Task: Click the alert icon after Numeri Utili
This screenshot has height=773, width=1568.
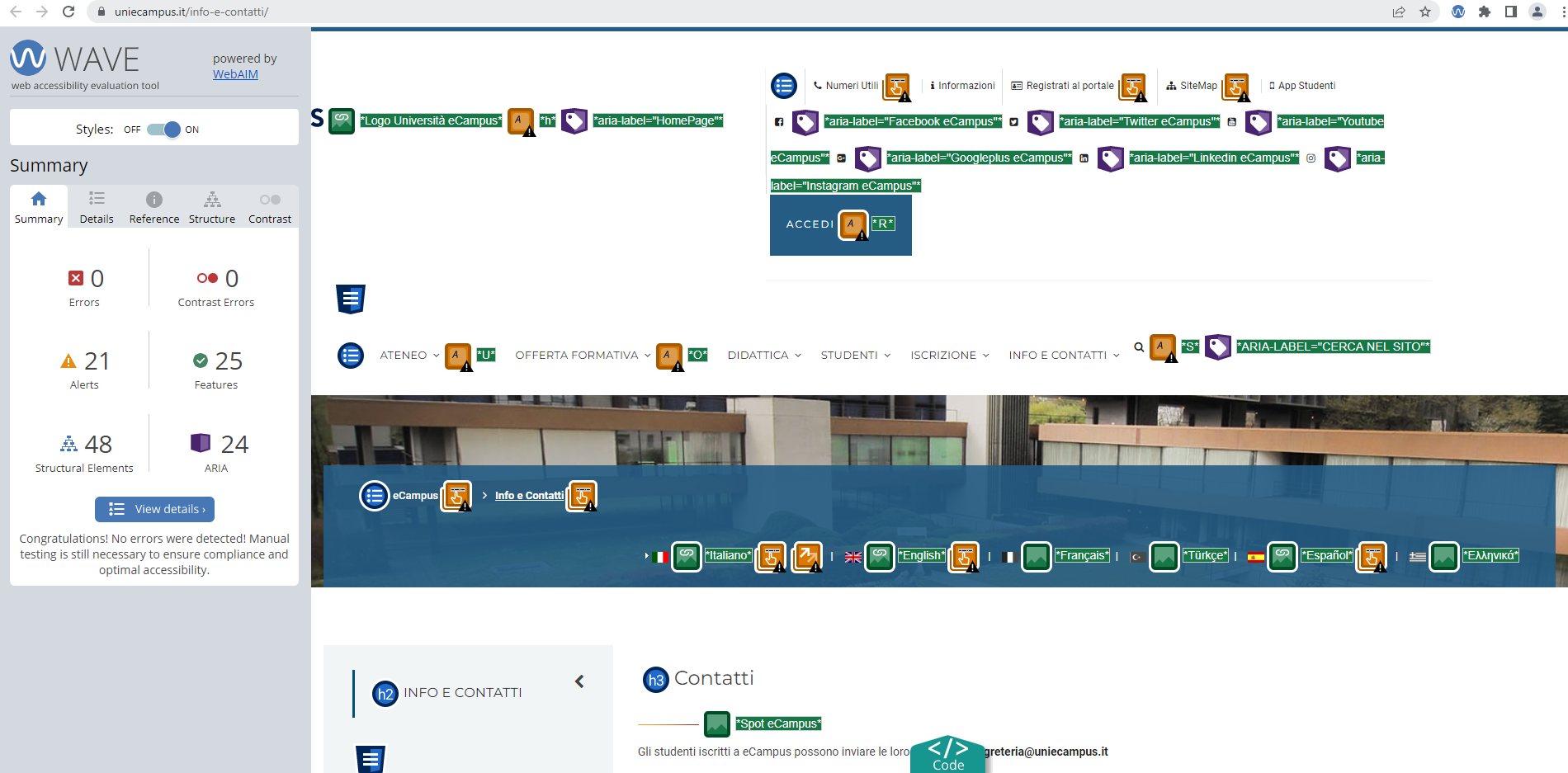Action: 897,87
